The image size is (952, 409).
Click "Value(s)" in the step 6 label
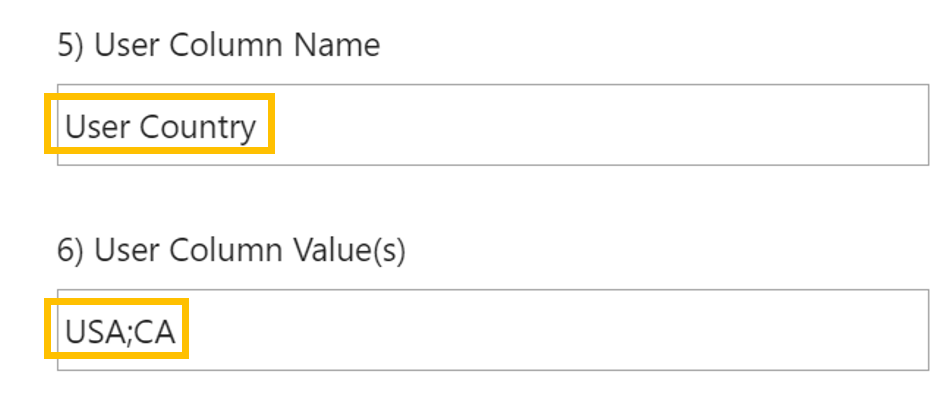tap(349, 251)
